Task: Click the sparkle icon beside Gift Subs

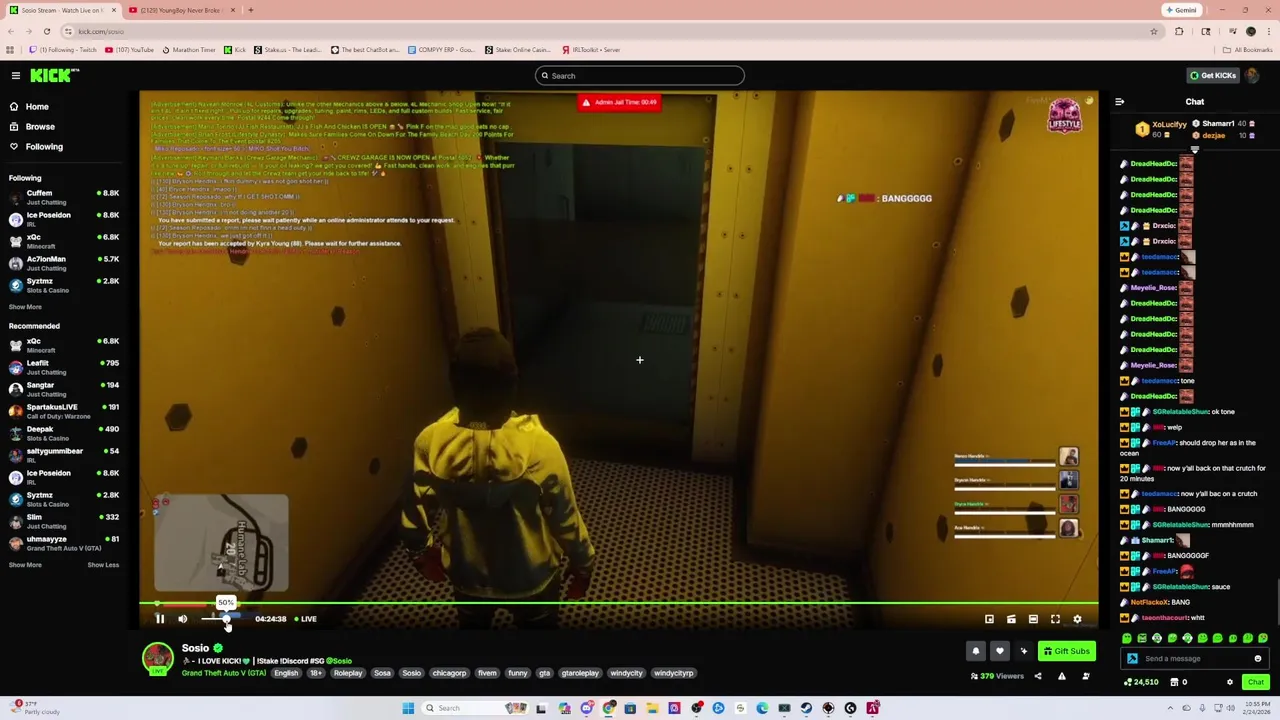Action: point(1023,651)
